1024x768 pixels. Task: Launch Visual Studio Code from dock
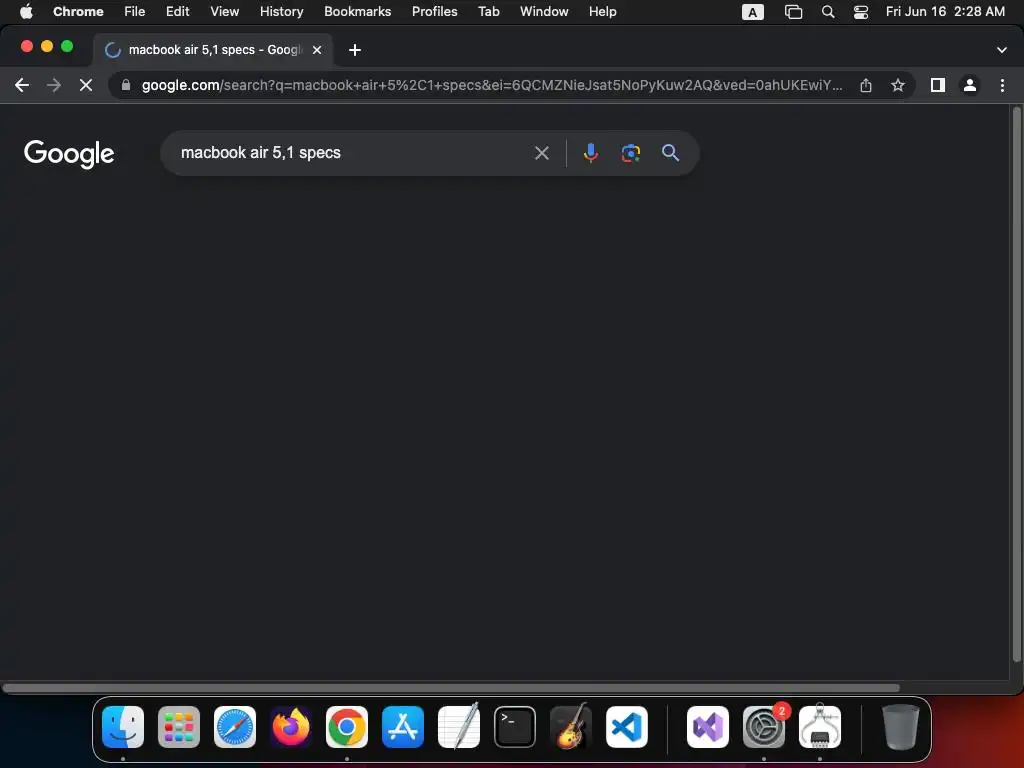coord(627,727)
